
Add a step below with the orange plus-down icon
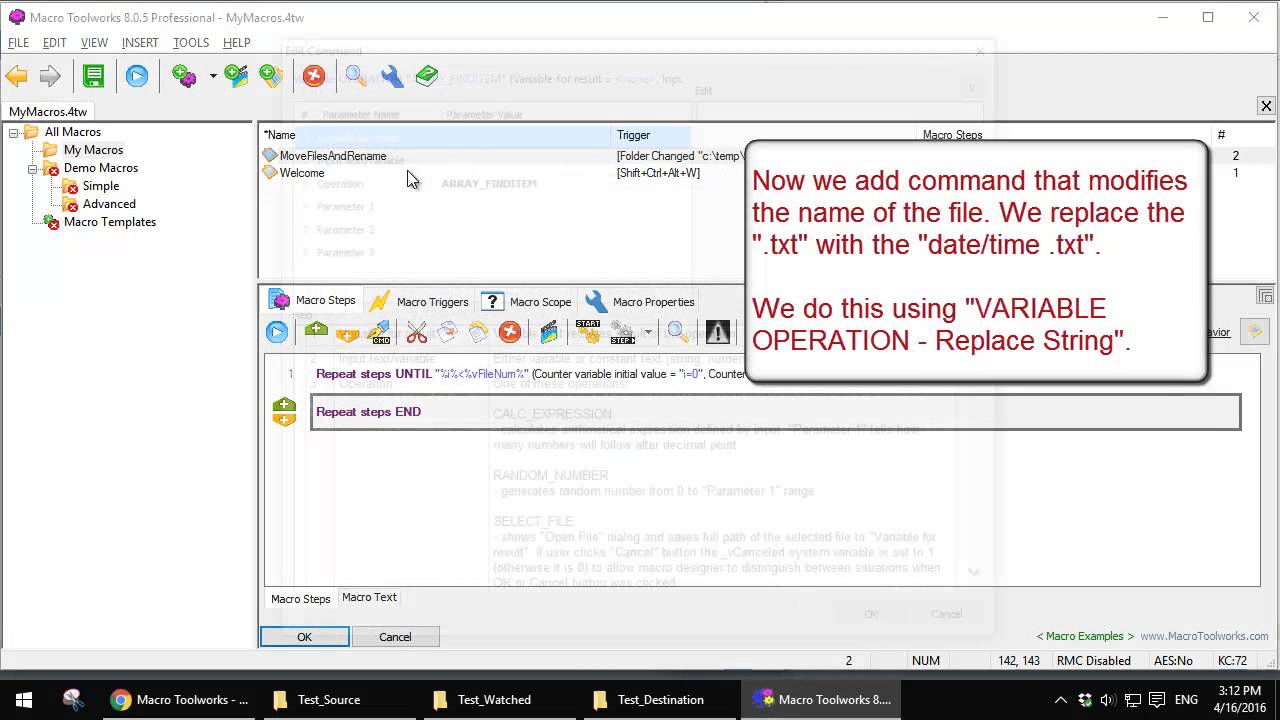347,332
